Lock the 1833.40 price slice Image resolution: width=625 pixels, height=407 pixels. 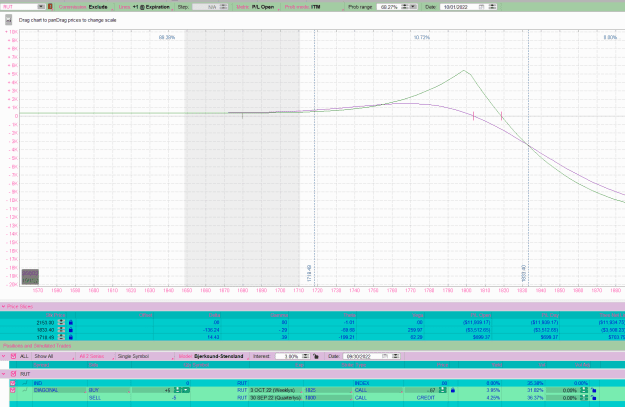(71, 330)
